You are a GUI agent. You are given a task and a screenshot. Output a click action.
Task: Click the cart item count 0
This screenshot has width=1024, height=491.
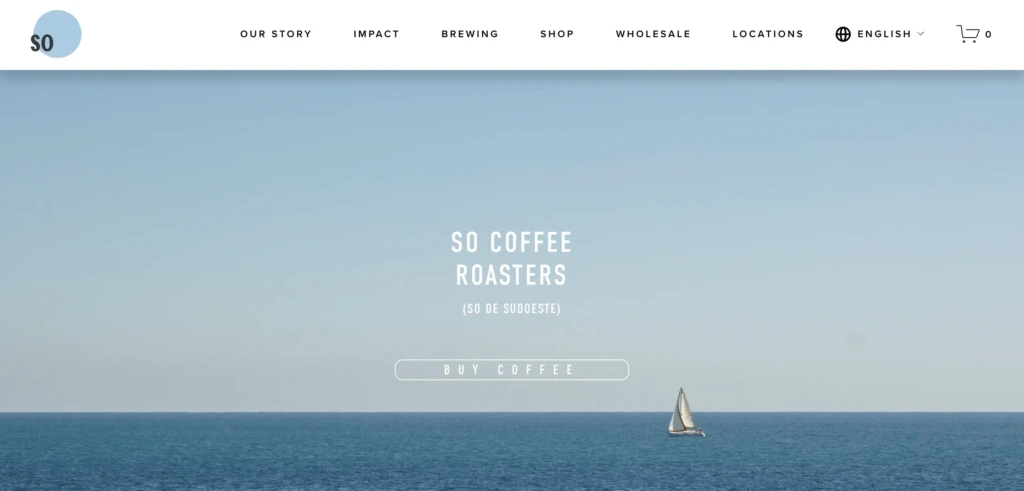pos(988,35)
